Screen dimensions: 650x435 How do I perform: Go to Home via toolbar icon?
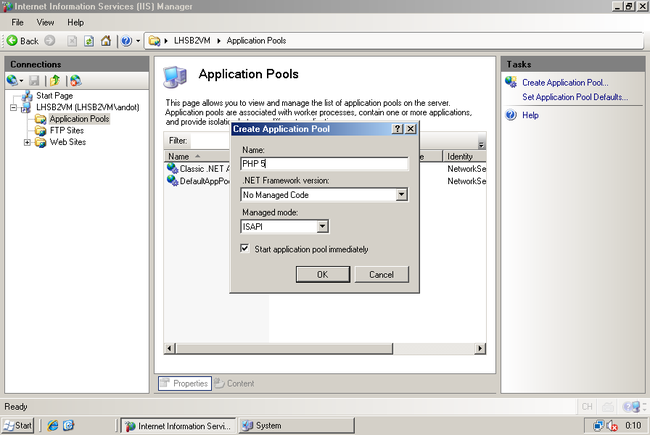click(106, 41)
